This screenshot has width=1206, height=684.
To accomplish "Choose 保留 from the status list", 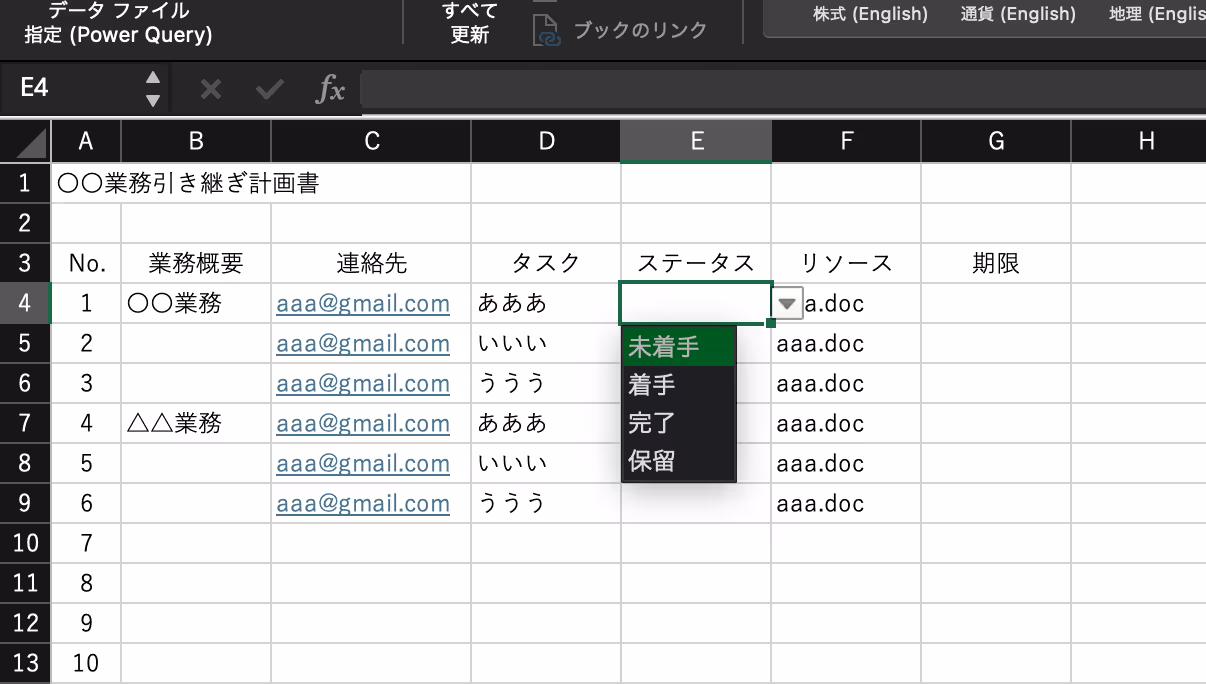I will [678, 461].
